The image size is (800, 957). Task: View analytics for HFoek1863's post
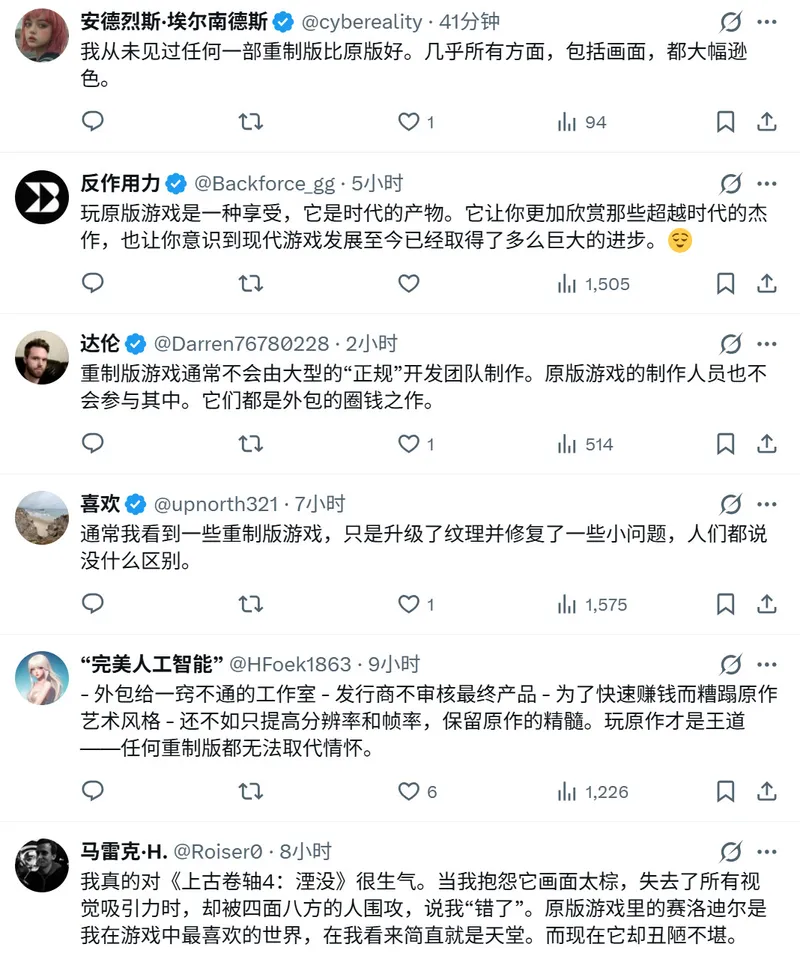[578, 791]
